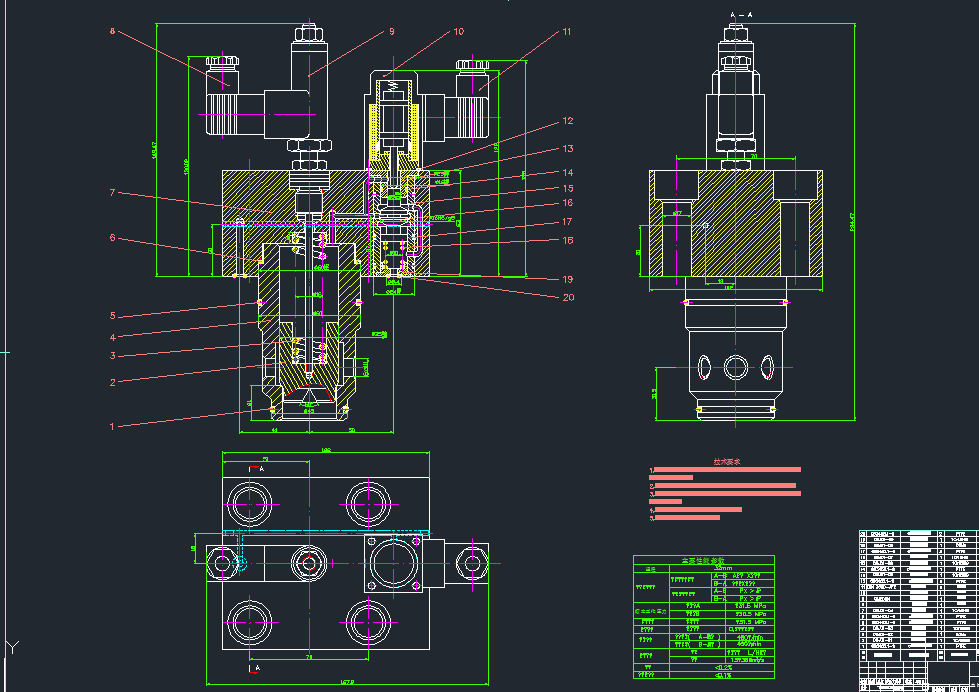Select part balloon number 10

(459, 31)
